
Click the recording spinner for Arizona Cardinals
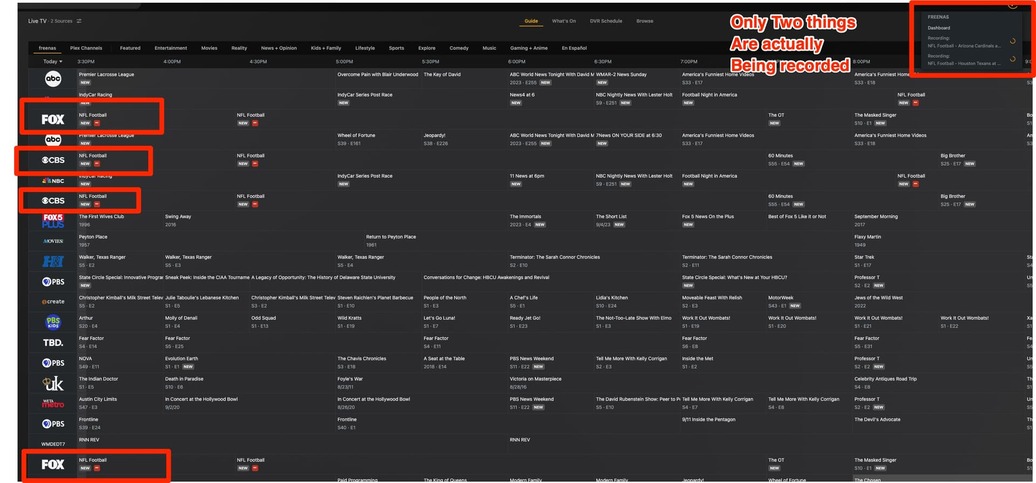[x=1013, y=41]
